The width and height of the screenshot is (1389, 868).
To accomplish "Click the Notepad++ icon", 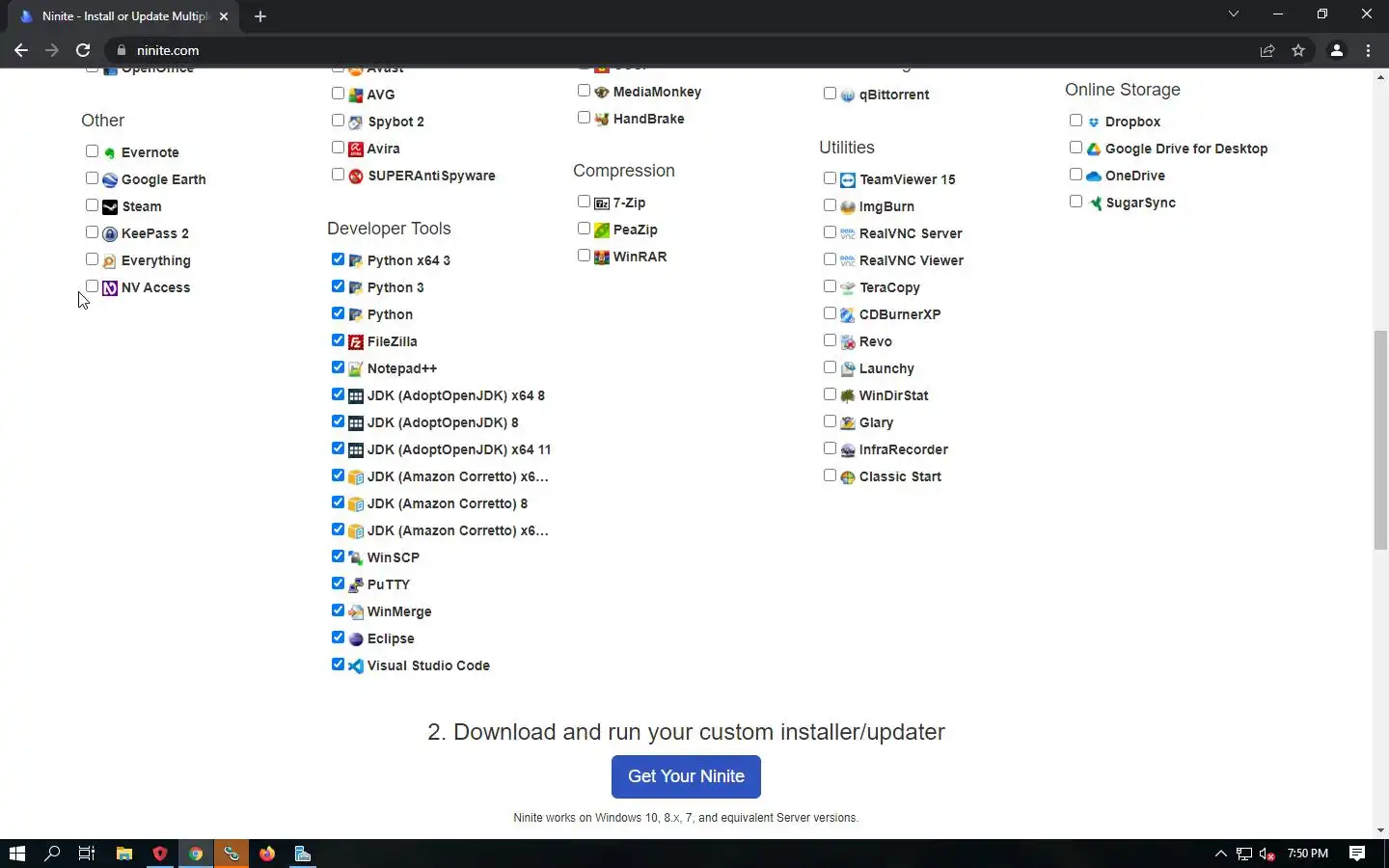I will 356,368.
